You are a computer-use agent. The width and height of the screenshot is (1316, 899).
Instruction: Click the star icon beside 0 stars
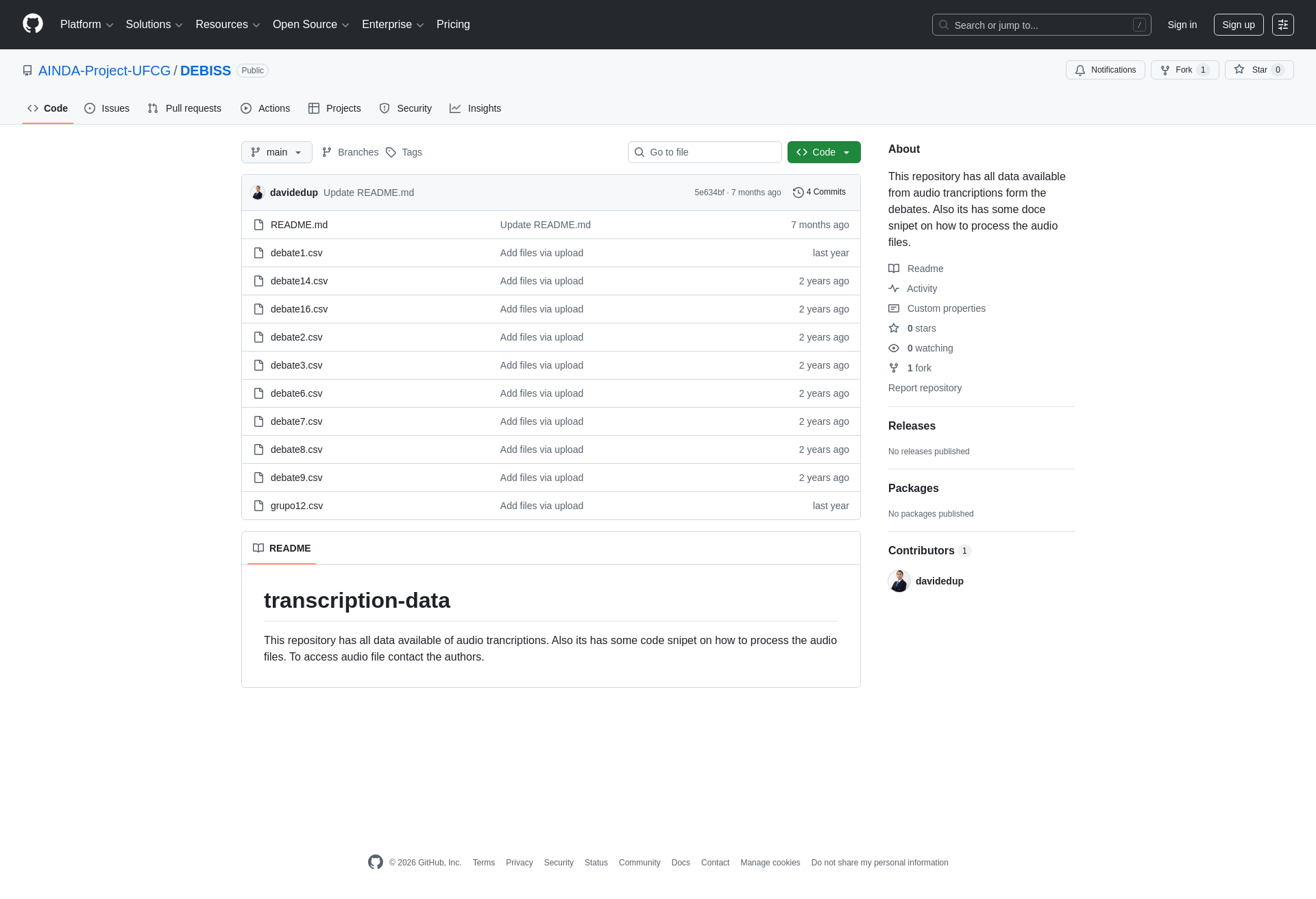(x=894, y=328)
